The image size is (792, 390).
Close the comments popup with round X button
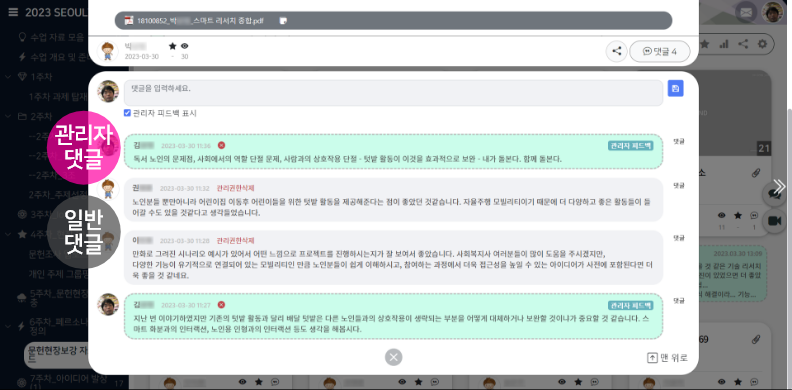tap(393, 358)
